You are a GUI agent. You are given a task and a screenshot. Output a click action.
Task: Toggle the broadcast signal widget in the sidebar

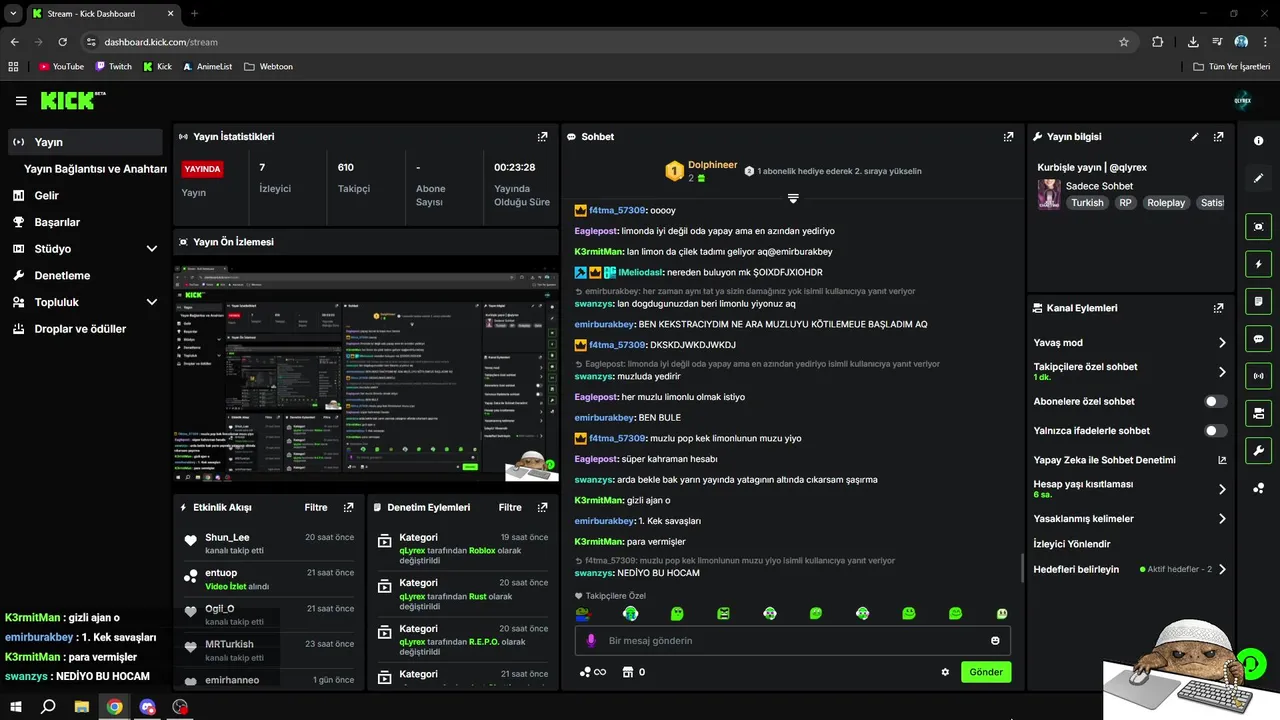(x=1259, y=376)
